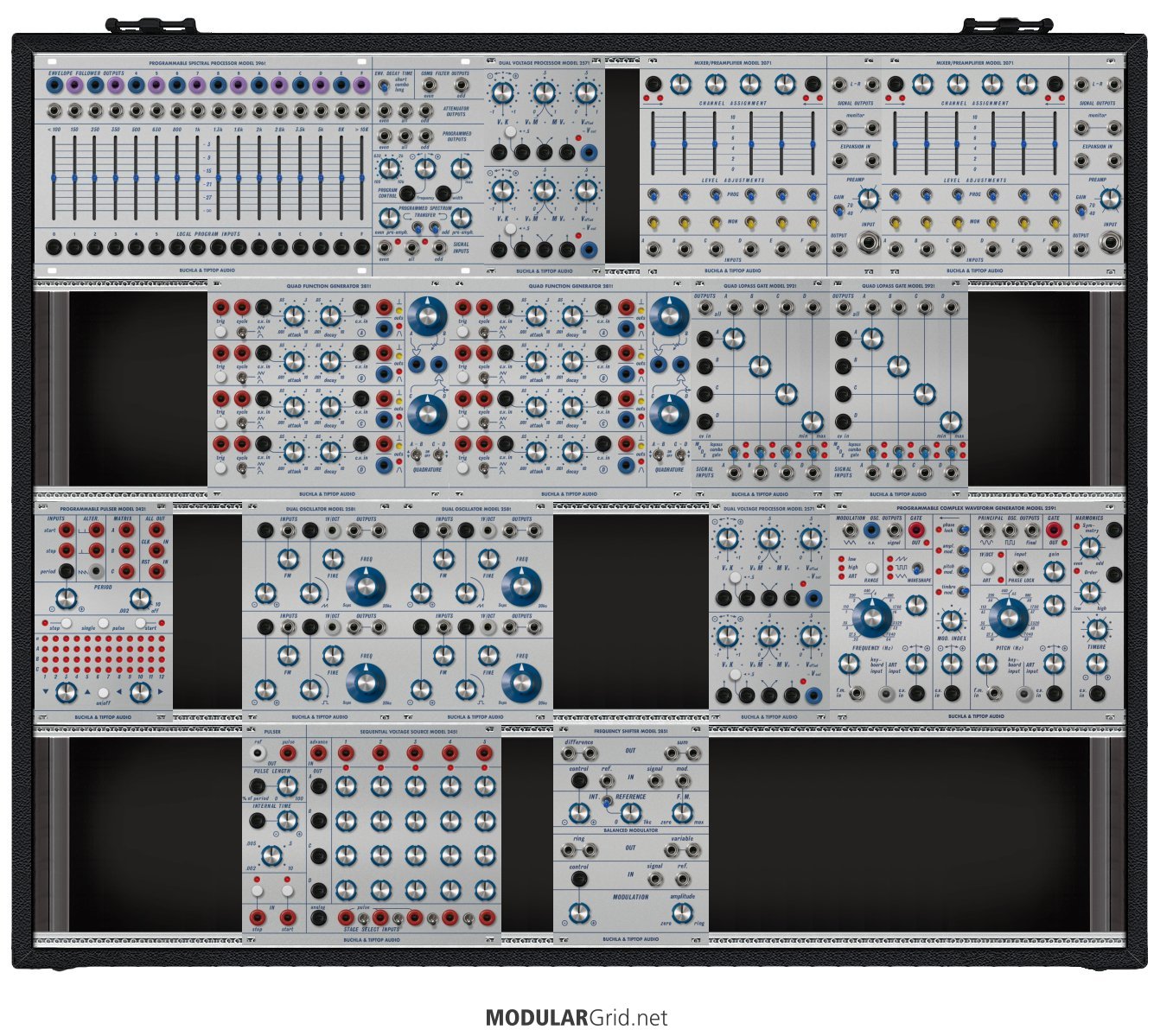Click the large PITCH (Hz) knob on Model 259t
Viewport: 1154px width, 1036px height.
1010,618
